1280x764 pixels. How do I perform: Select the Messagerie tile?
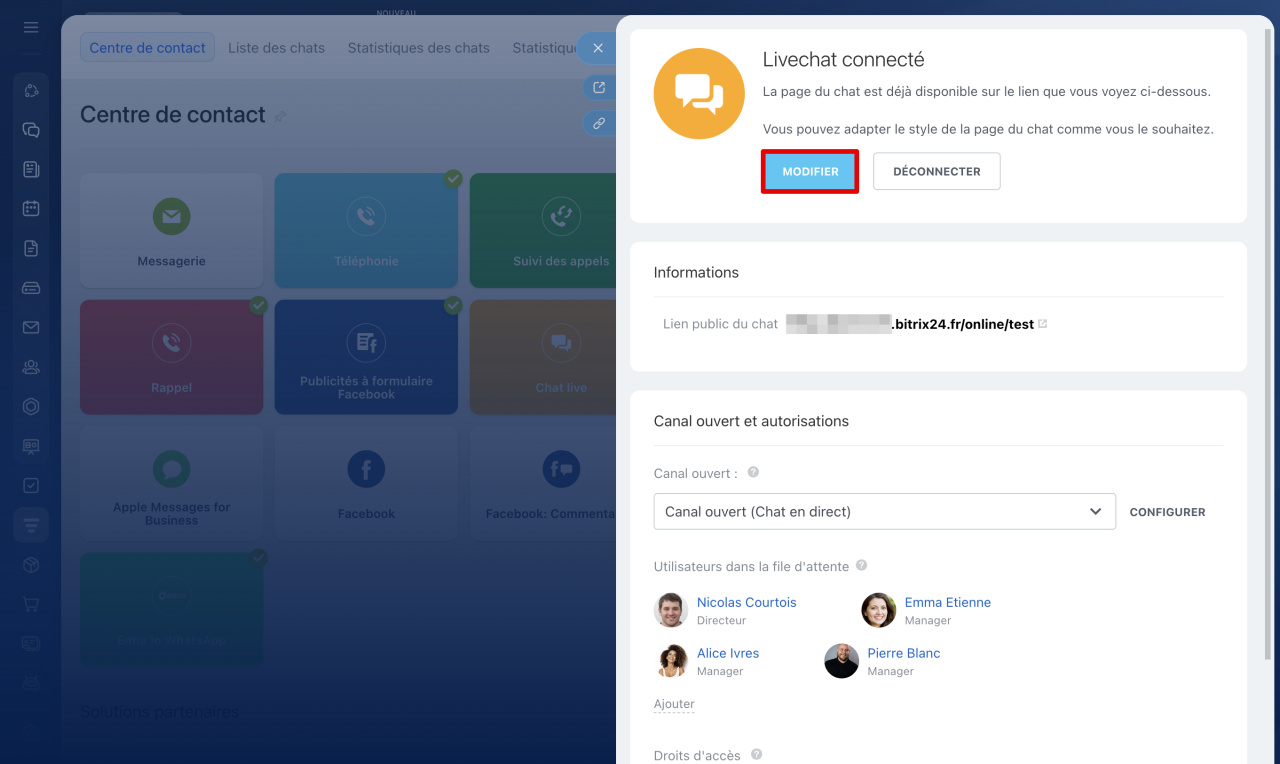pos(171,230)
